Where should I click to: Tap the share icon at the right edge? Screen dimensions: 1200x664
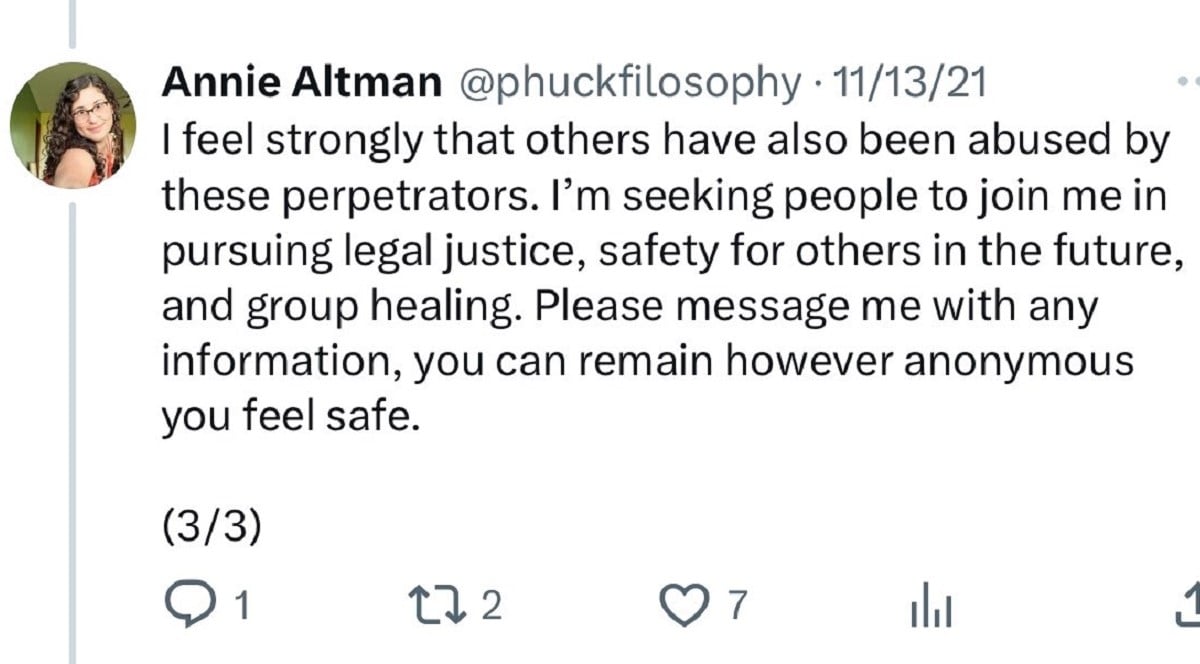pos(1189,603)
